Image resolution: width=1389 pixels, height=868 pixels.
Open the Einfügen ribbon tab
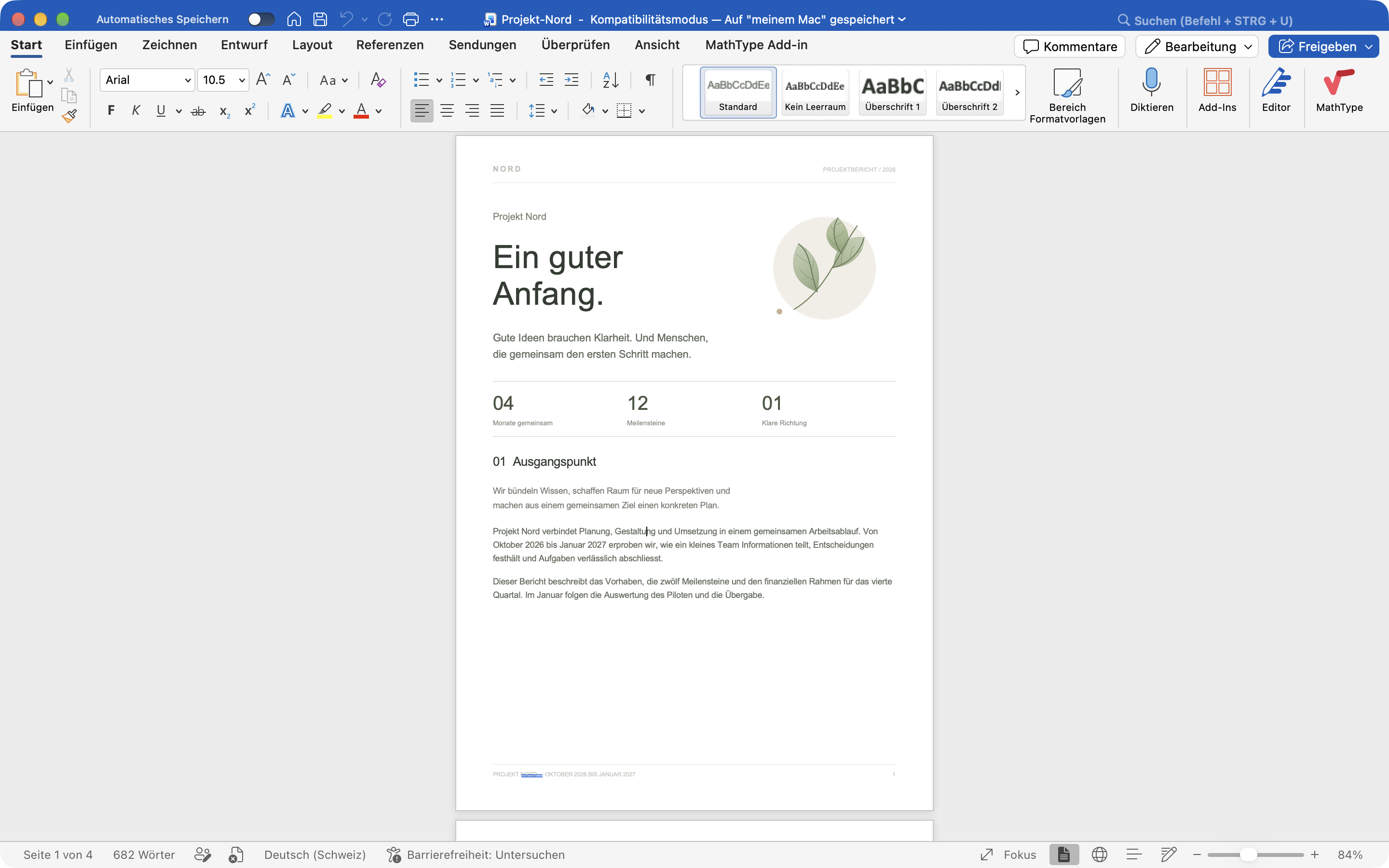91,45
